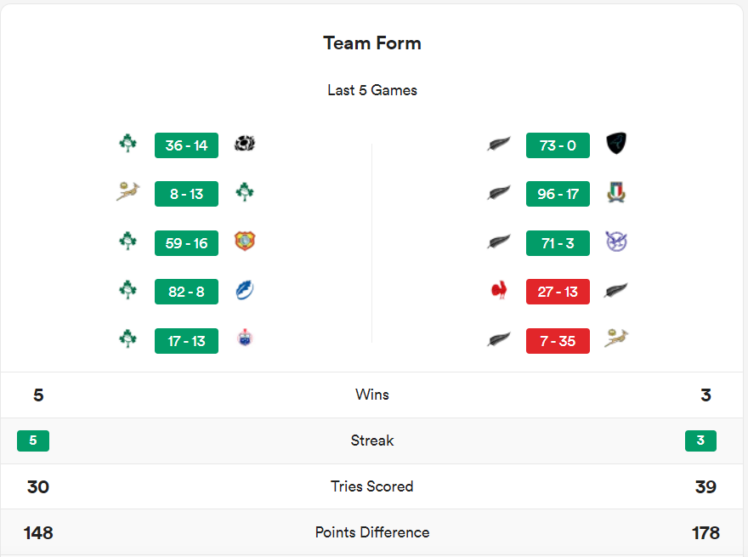View the 82 - 8 game result
This screenshot has height=557, width=748.
point(186,291)
